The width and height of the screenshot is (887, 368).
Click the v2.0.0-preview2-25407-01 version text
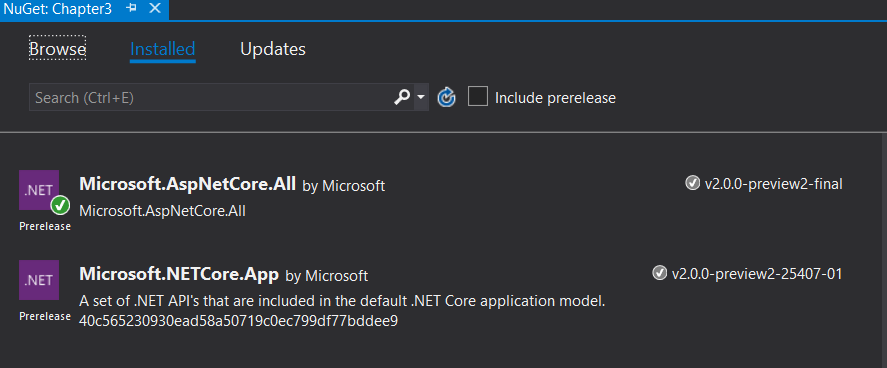tap(757, 274)
